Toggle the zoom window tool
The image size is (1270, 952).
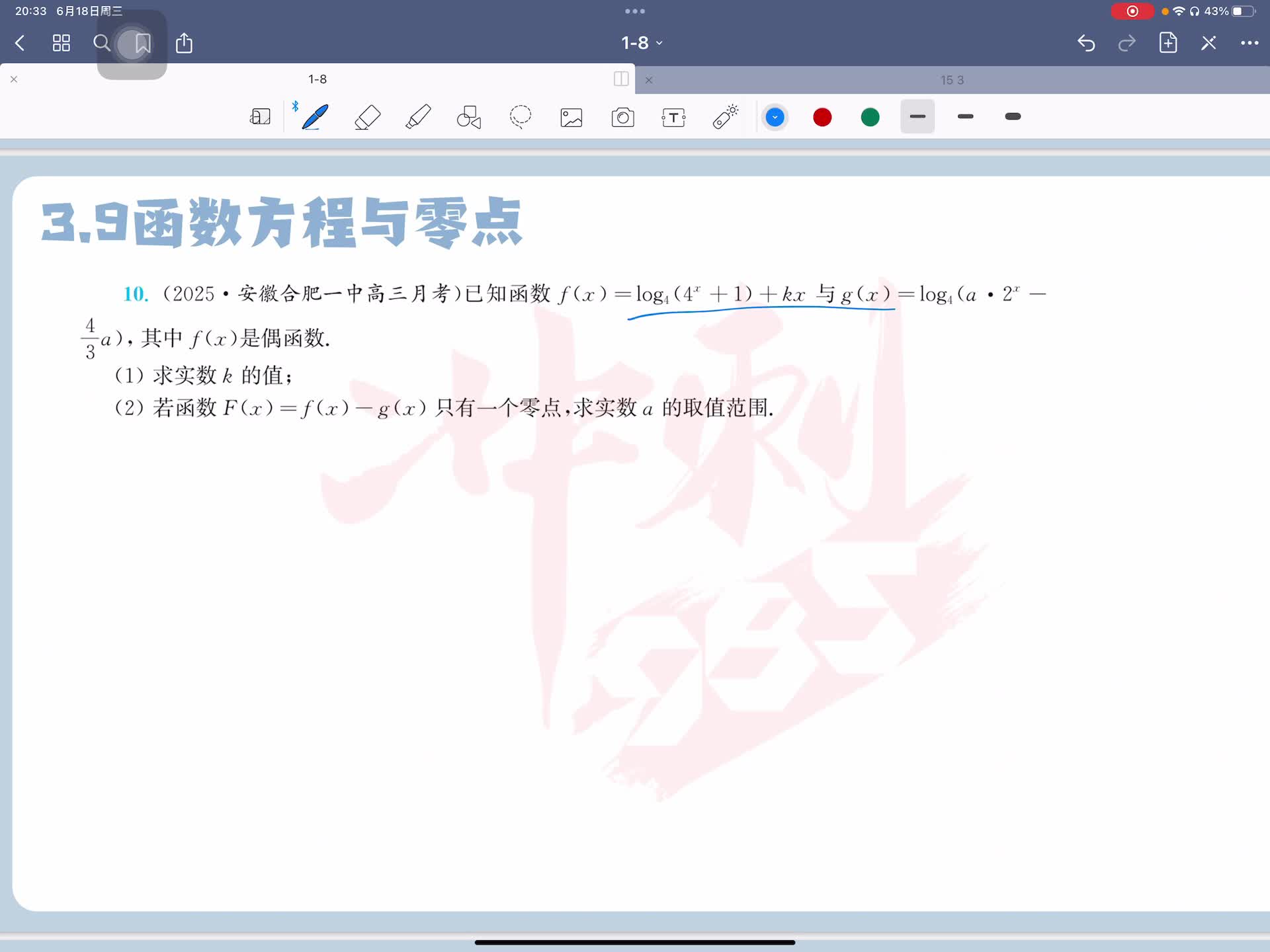(x=260, y=117)
